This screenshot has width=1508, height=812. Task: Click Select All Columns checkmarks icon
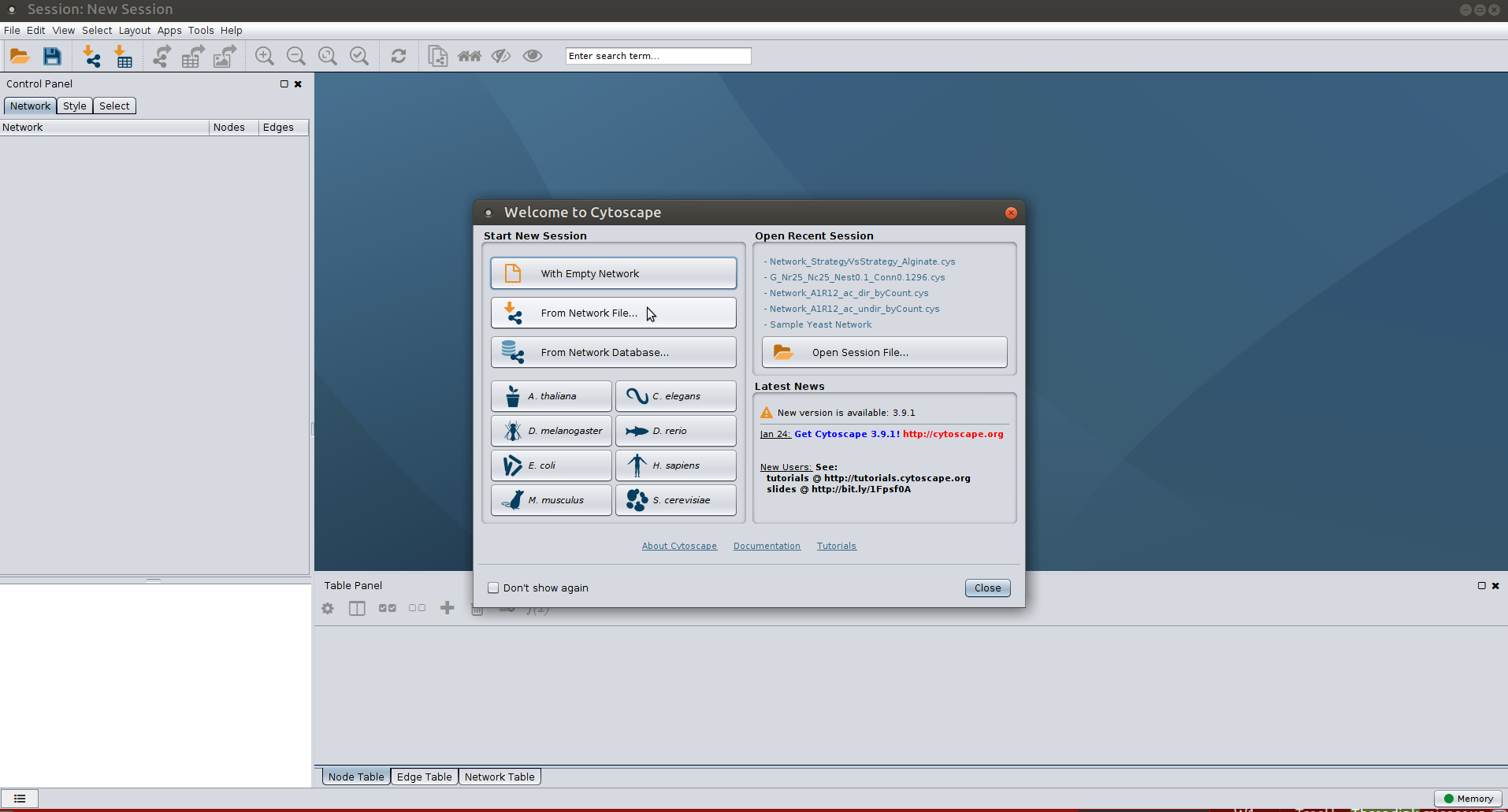(387, 608)
